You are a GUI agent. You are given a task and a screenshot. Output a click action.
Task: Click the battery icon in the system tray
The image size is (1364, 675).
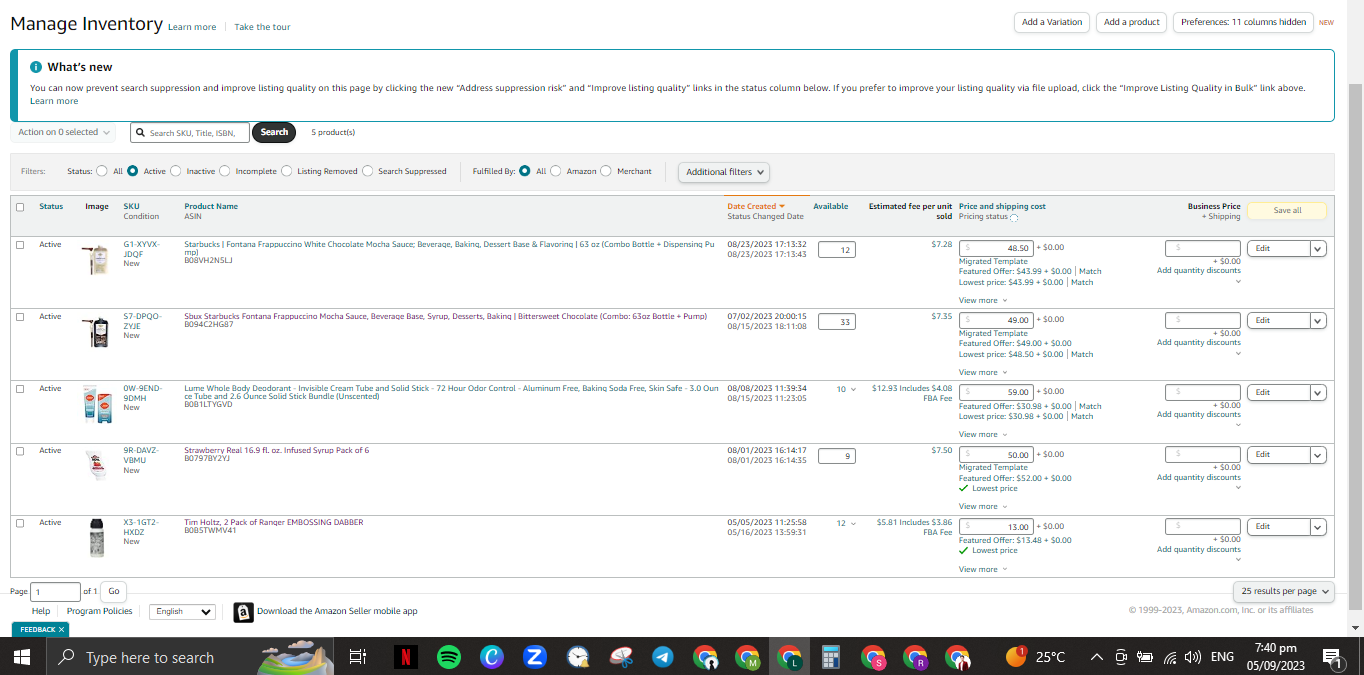[x=1145, y=657]
